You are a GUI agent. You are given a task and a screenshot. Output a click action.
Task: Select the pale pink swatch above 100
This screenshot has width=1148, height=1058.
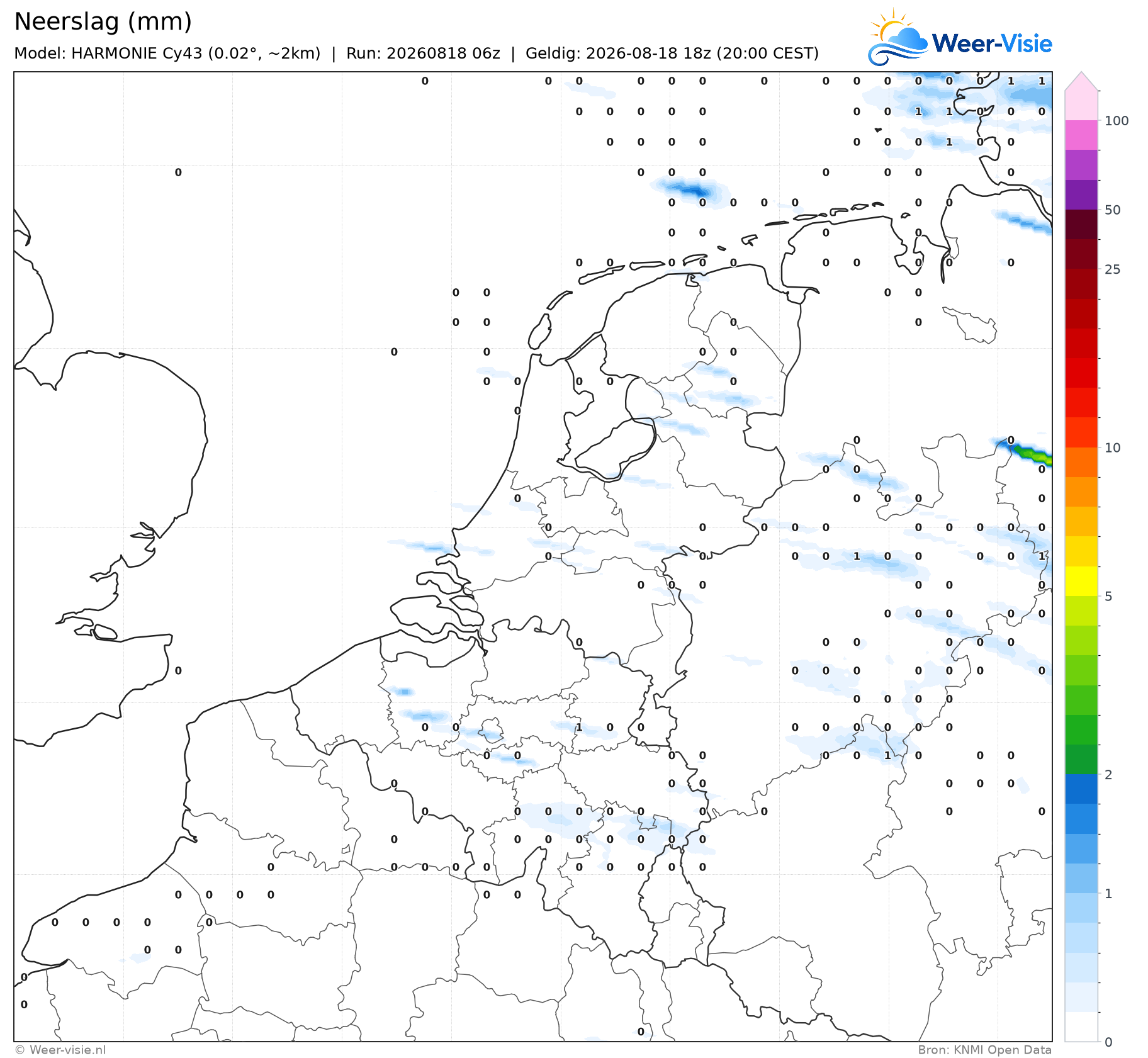(x=1081, y=105)
